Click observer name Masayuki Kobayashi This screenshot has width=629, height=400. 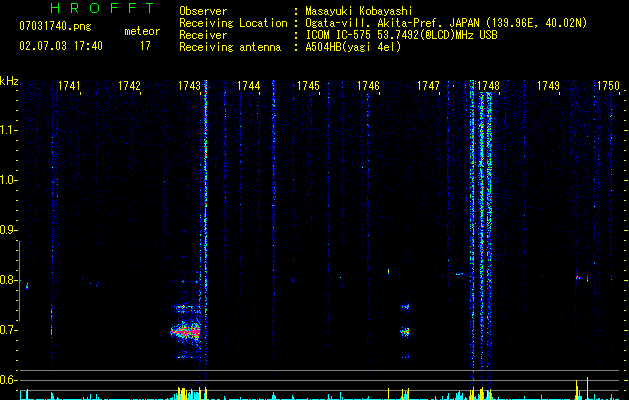click(x=359, y=11)
